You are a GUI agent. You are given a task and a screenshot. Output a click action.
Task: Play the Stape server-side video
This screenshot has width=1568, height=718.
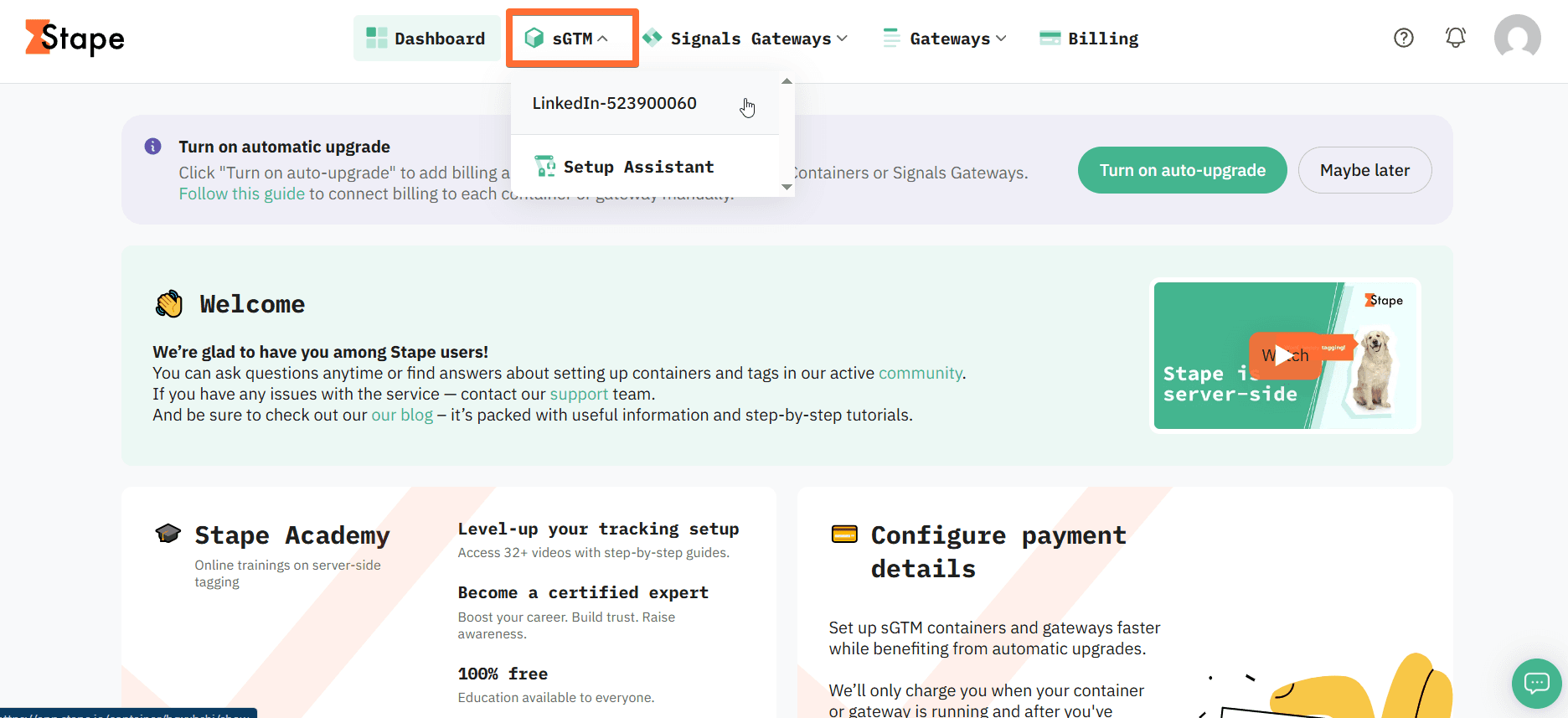1284,355
